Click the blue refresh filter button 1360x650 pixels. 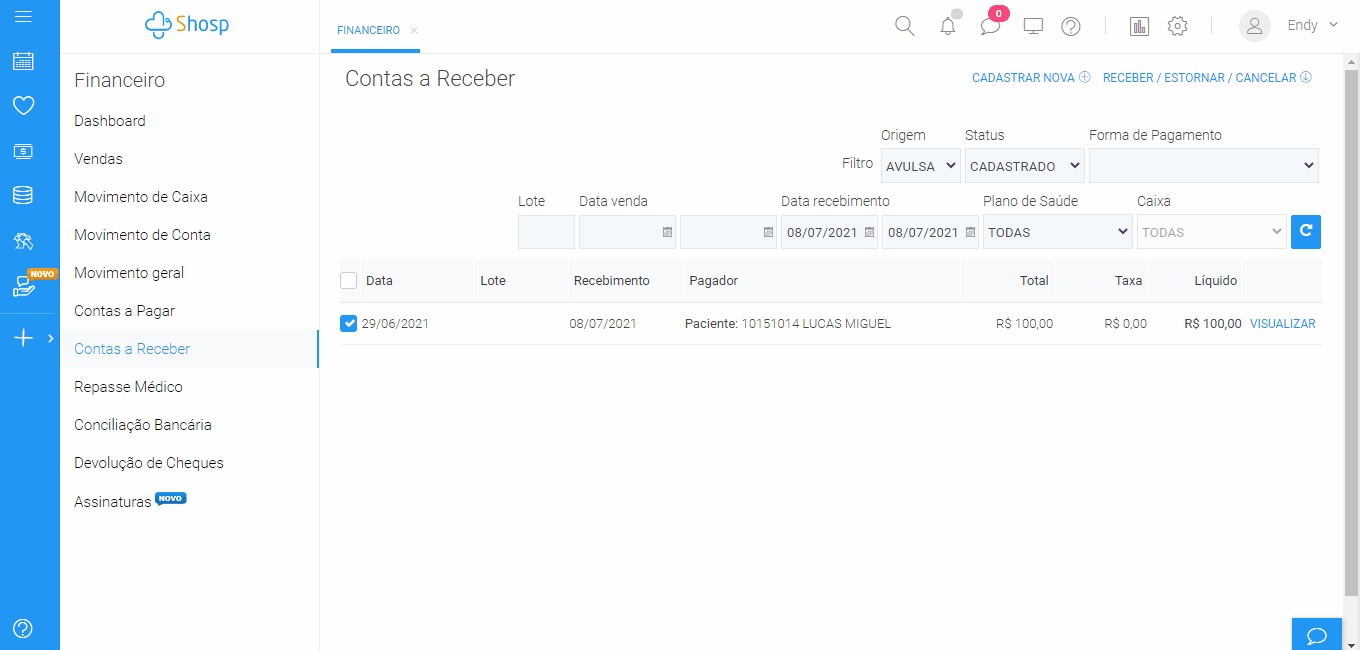[x=1305, y=232]
